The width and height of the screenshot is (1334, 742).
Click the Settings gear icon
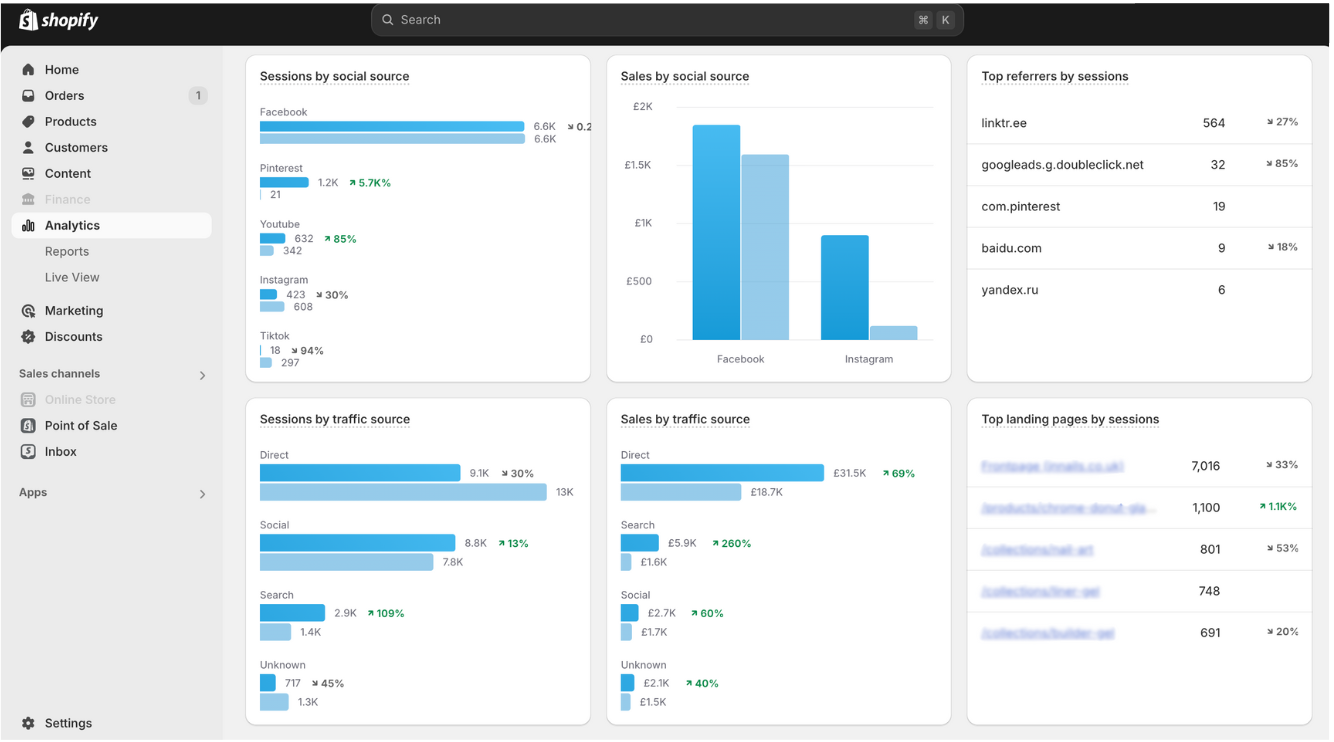(28, 723)
